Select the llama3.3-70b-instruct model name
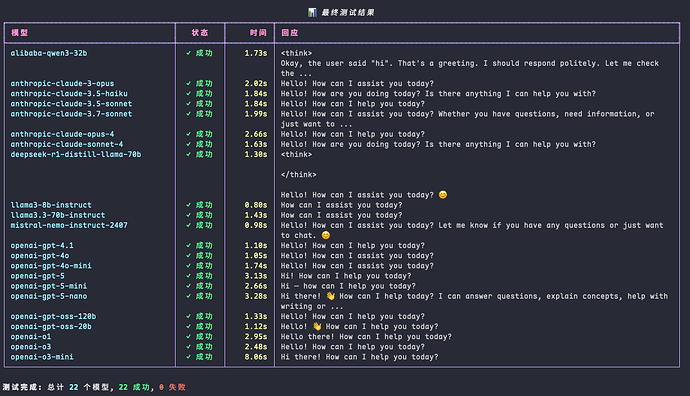This screenshot has width=690, height=396. (x=58, y=215)
